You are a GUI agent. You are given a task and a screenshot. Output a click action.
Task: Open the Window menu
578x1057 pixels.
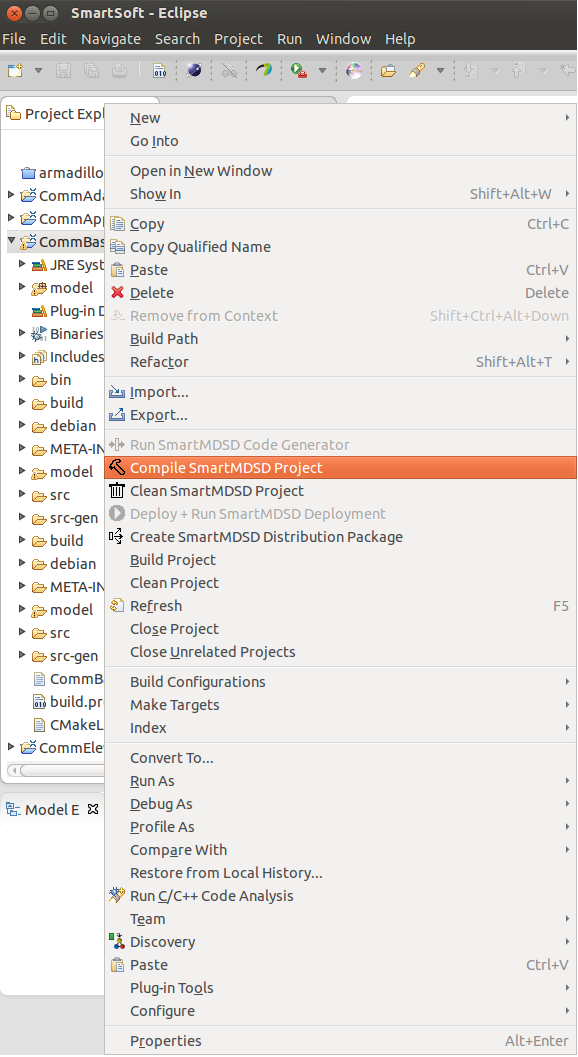[x=343, y=39]
